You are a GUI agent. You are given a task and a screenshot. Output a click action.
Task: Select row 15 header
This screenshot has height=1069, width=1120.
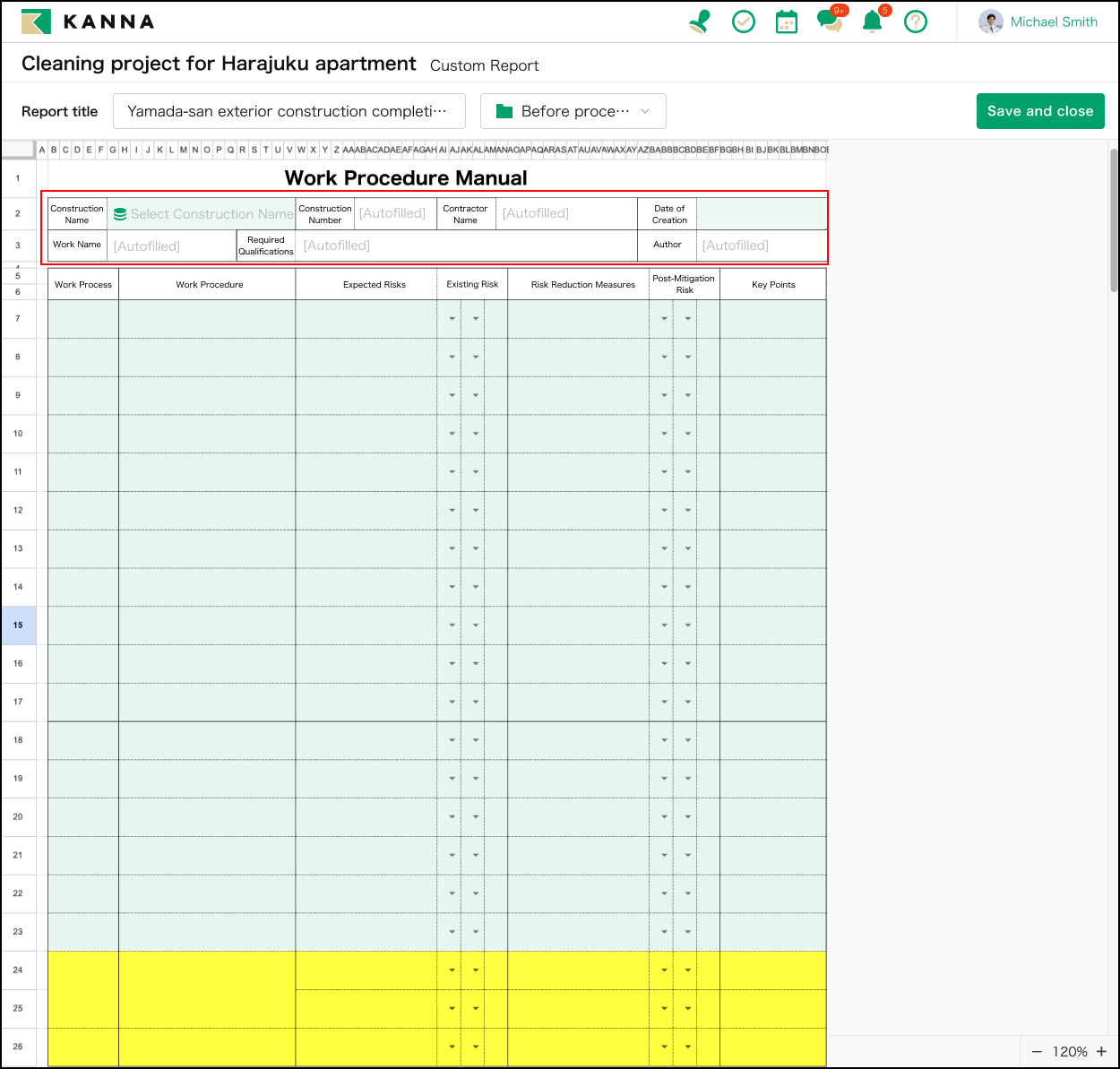point(18,625)
